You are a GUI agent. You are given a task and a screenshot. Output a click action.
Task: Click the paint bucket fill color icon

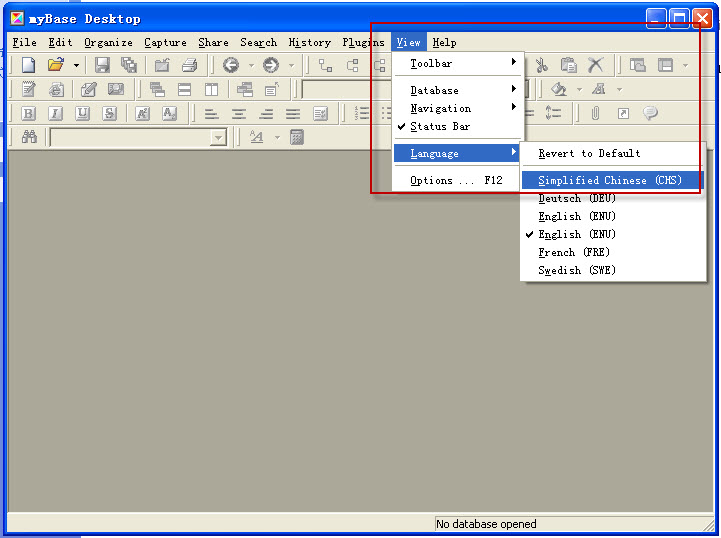(x=559, y=89)
